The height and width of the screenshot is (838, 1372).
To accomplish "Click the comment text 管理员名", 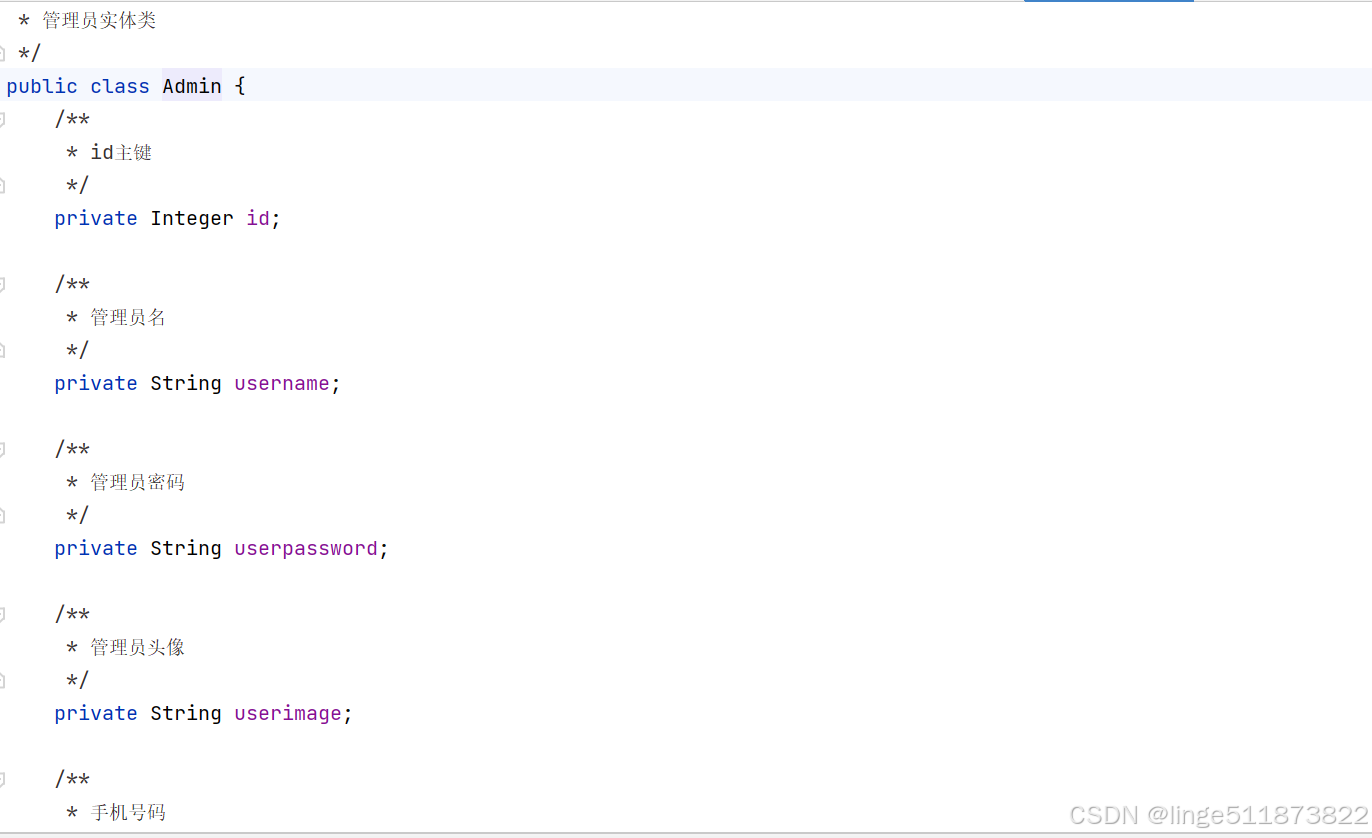I will pyautogui.click(x=128, y=317).
